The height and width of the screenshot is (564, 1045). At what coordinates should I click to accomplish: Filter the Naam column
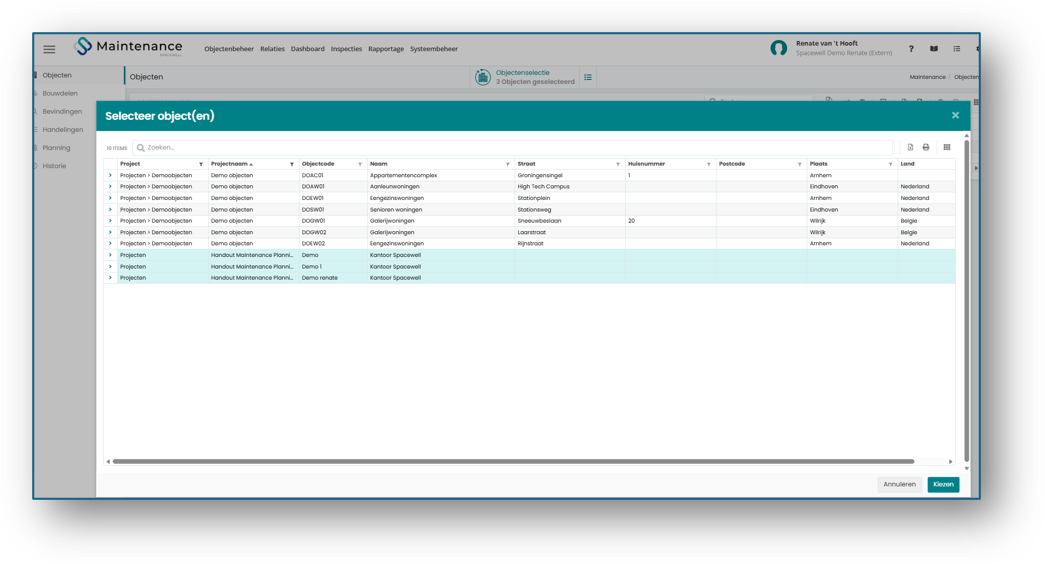click(x=508, y=164)
